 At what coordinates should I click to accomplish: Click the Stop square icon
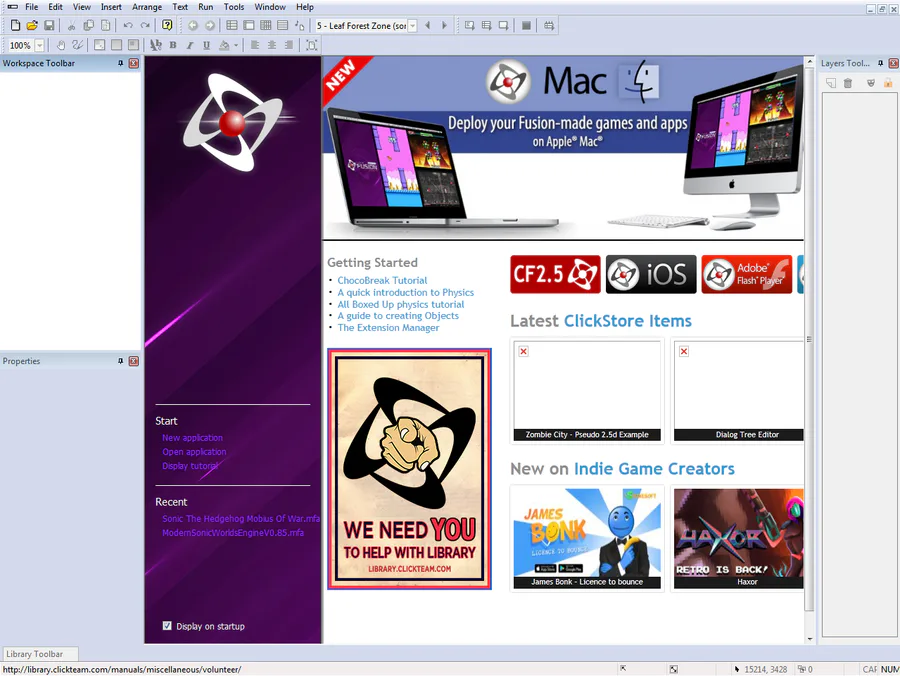pyautogui.click(x=526, y=25)
